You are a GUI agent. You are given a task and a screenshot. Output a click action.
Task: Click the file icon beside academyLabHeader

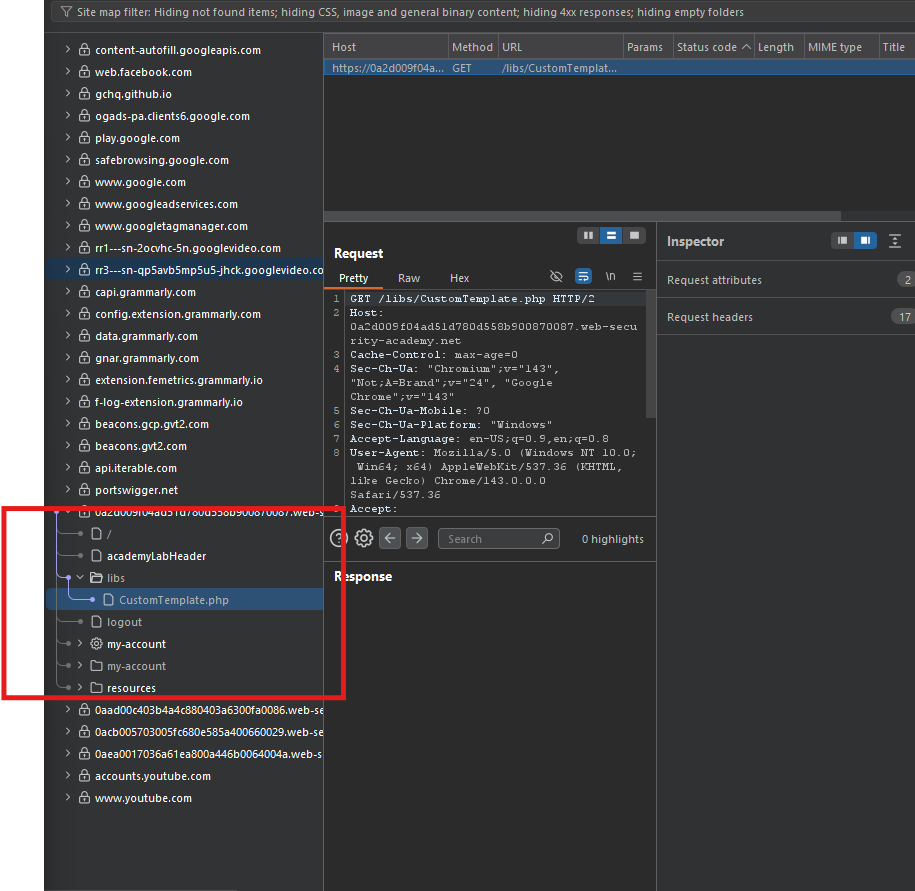pos(96,555)
